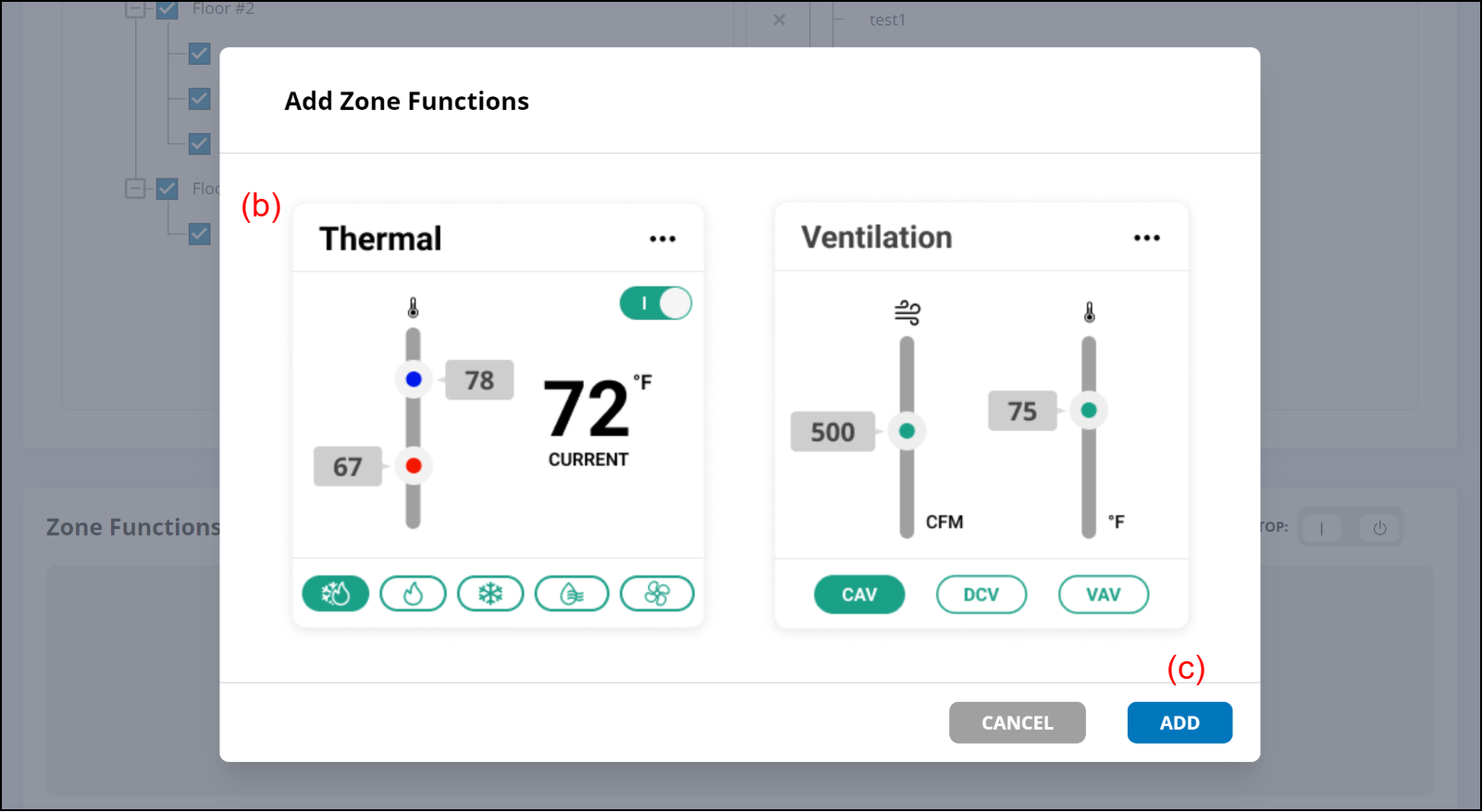This screenshot has height=812, width=1482.
Task: Select the flame heating mode icon
Action: coord(413,594)
